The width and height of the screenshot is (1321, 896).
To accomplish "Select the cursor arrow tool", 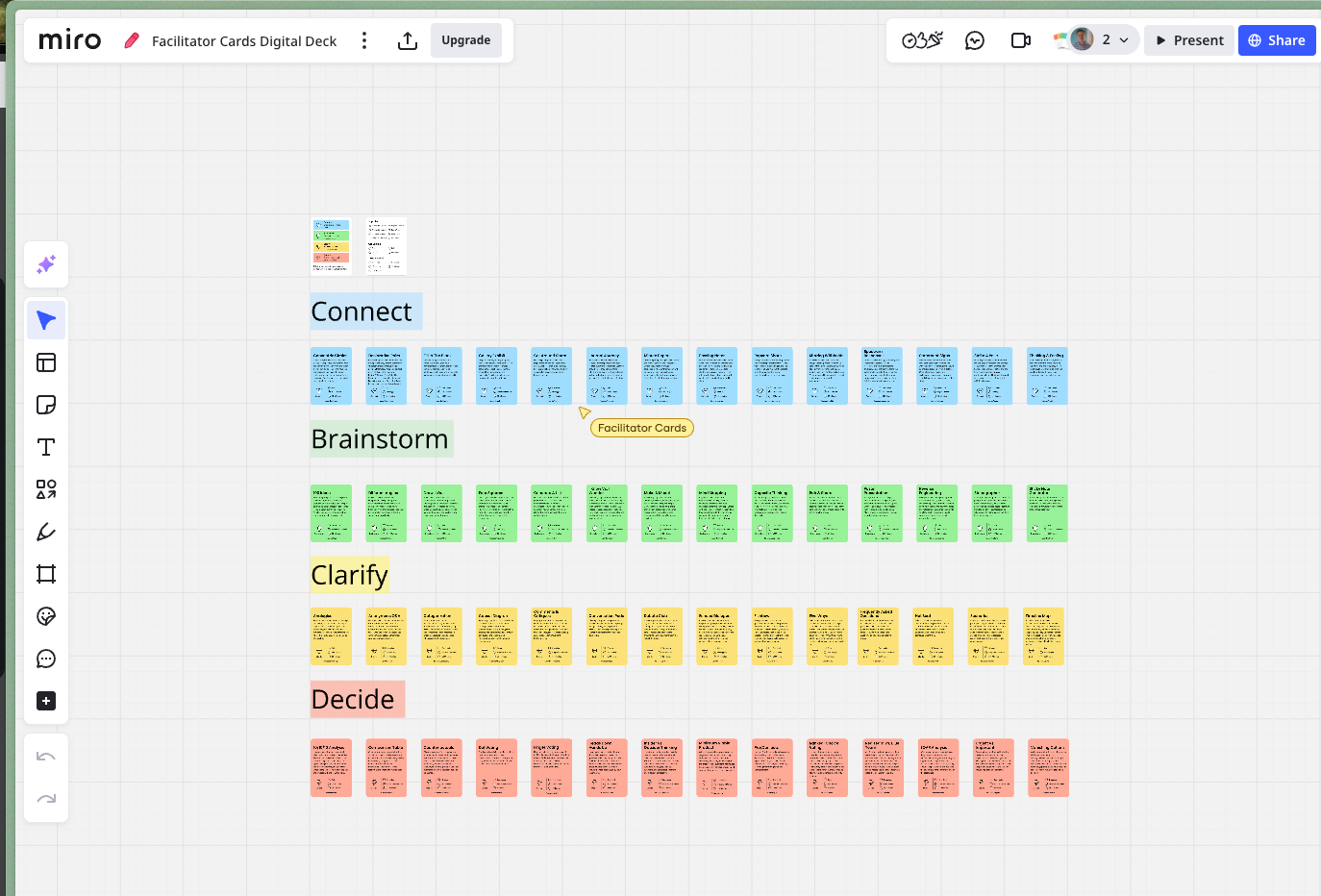I will tap(46, 320).
